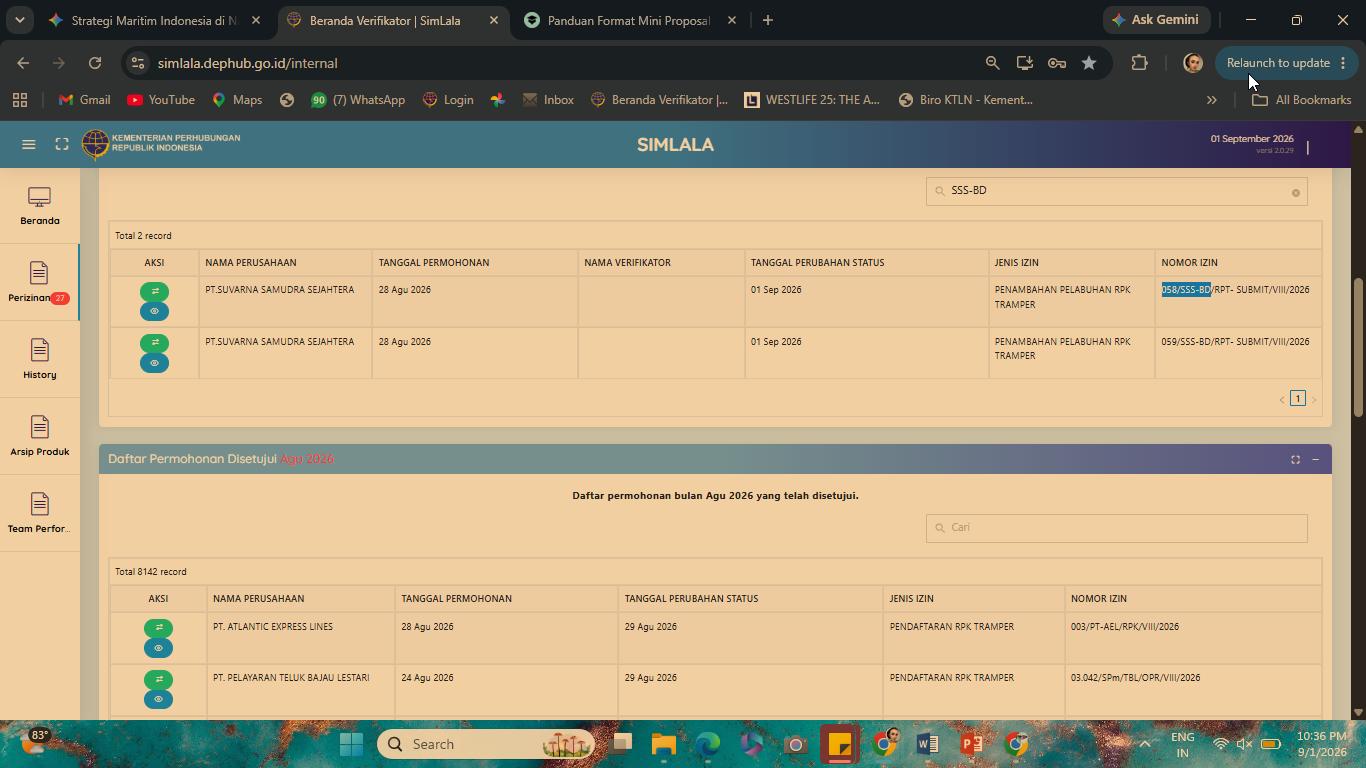View details eye icon for Atlantic Express Lines
Image resolution: width=1366 pixels, height=768 pixels.
(158, 648)
